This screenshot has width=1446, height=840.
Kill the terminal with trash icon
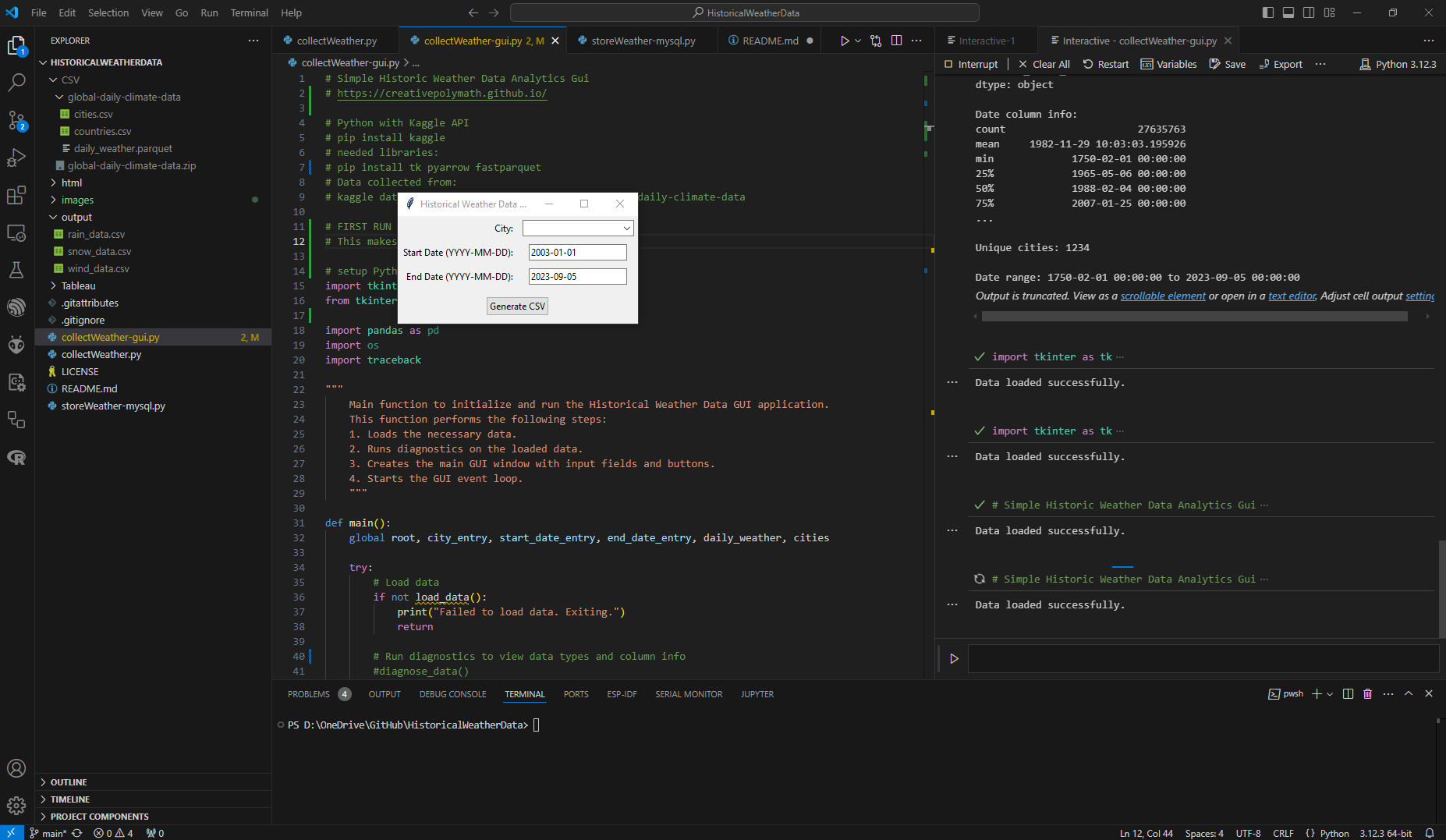click(1367, 693)
